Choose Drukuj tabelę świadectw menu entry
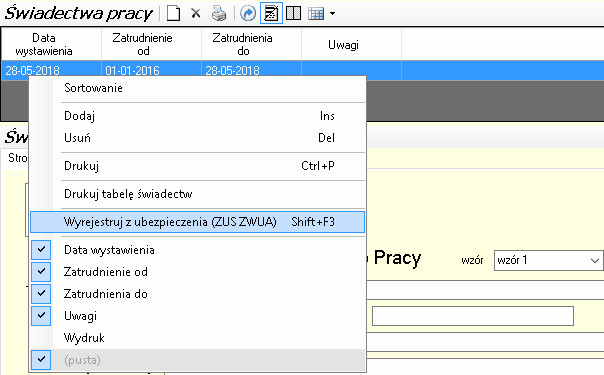This screenshot has height=375, width=604. 197,194
